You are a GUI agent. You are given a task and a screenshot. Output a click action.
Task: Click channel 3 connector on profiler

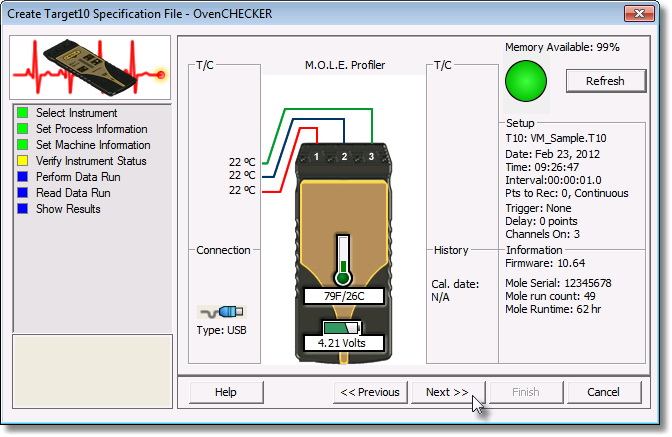(371, 156)
